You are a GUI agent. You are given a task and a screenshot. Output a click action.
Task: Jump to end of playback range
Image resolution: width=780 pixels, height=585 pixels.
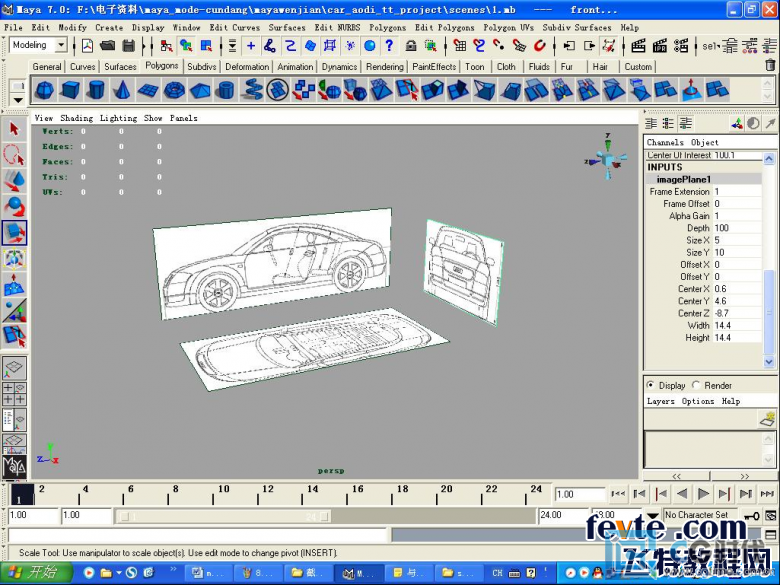(767, 493)
